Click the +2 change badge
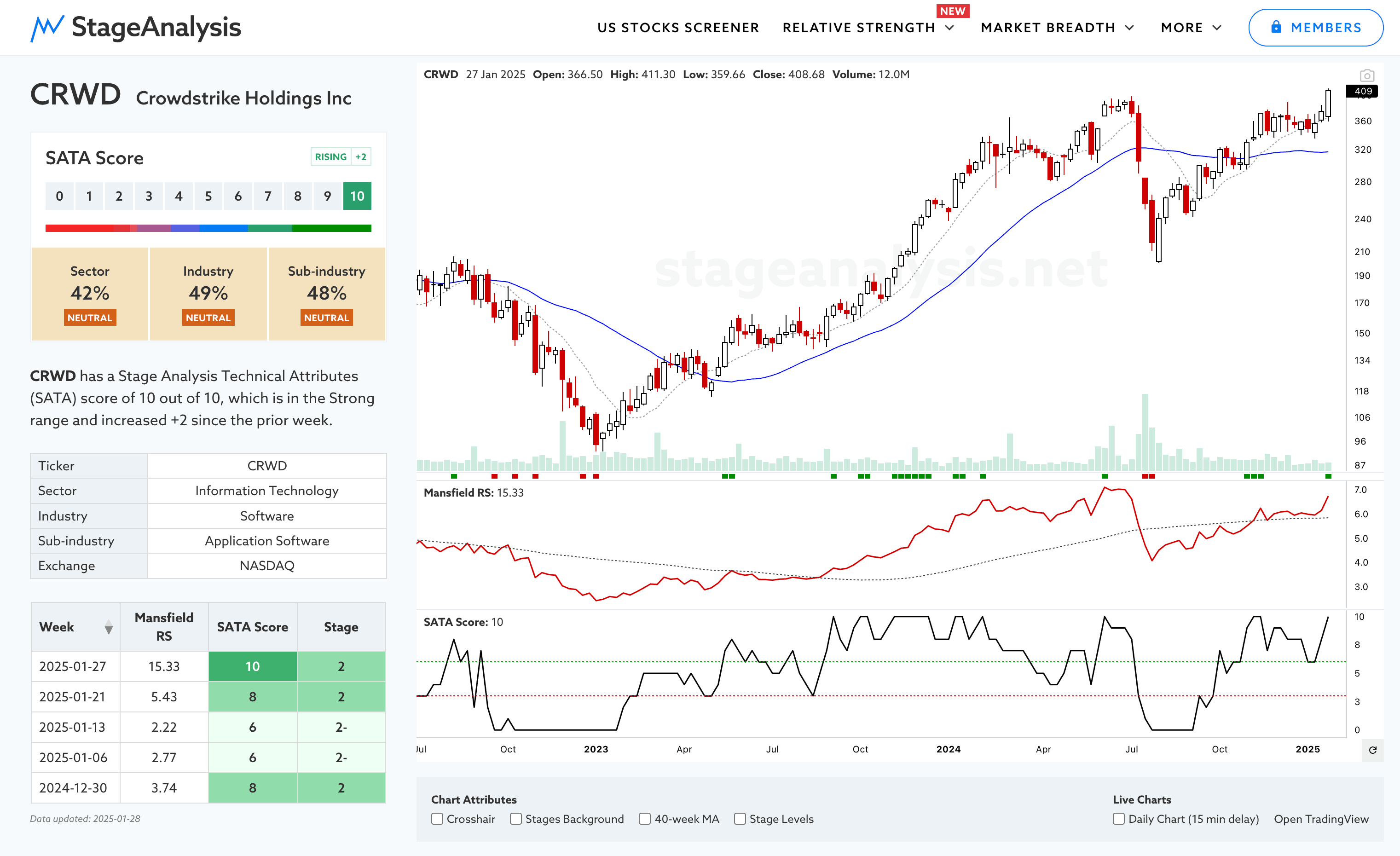This screenshot has width=1400, height=856. point(361,157)
